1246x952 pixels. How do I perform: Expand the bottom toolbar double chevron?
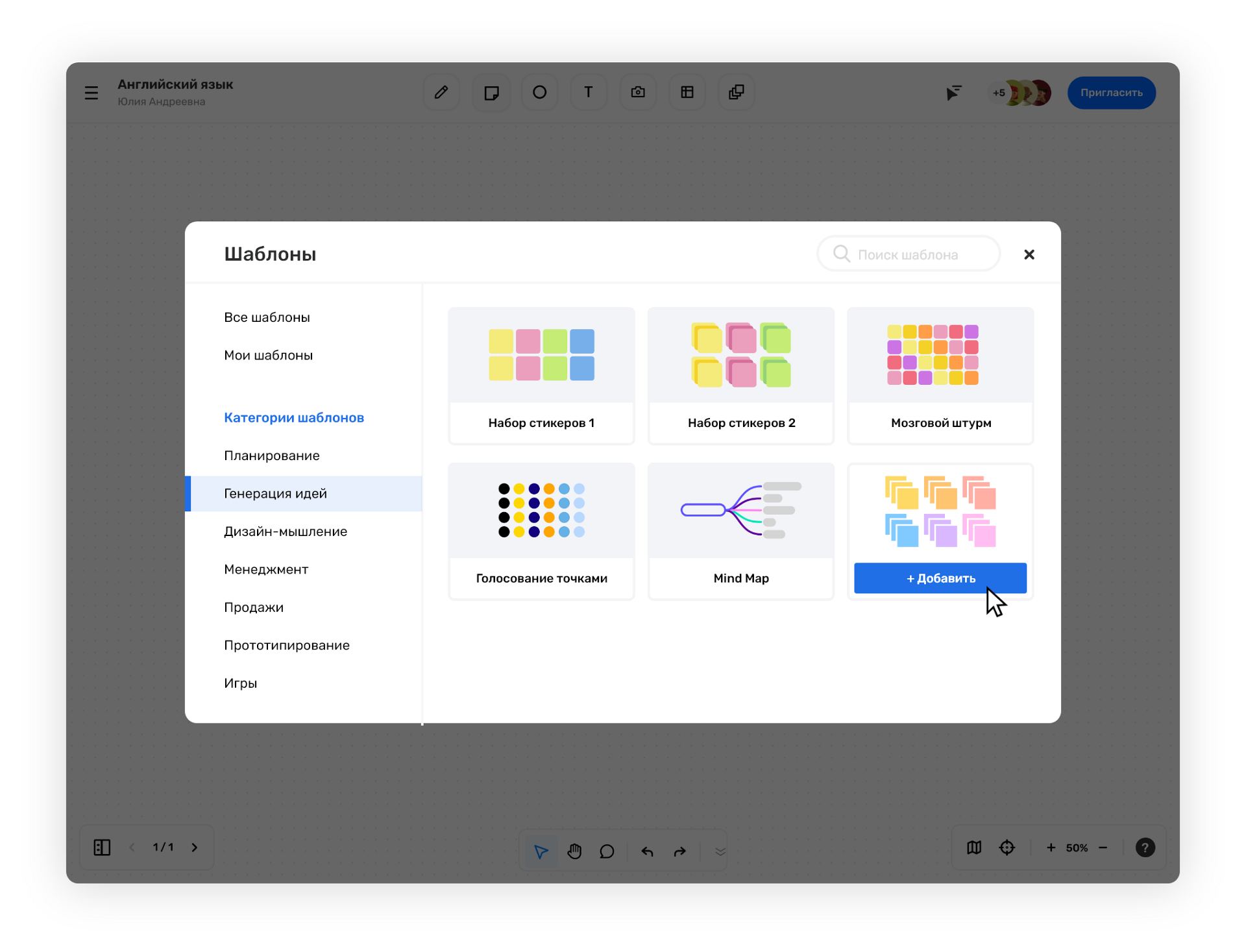point(720,851)
